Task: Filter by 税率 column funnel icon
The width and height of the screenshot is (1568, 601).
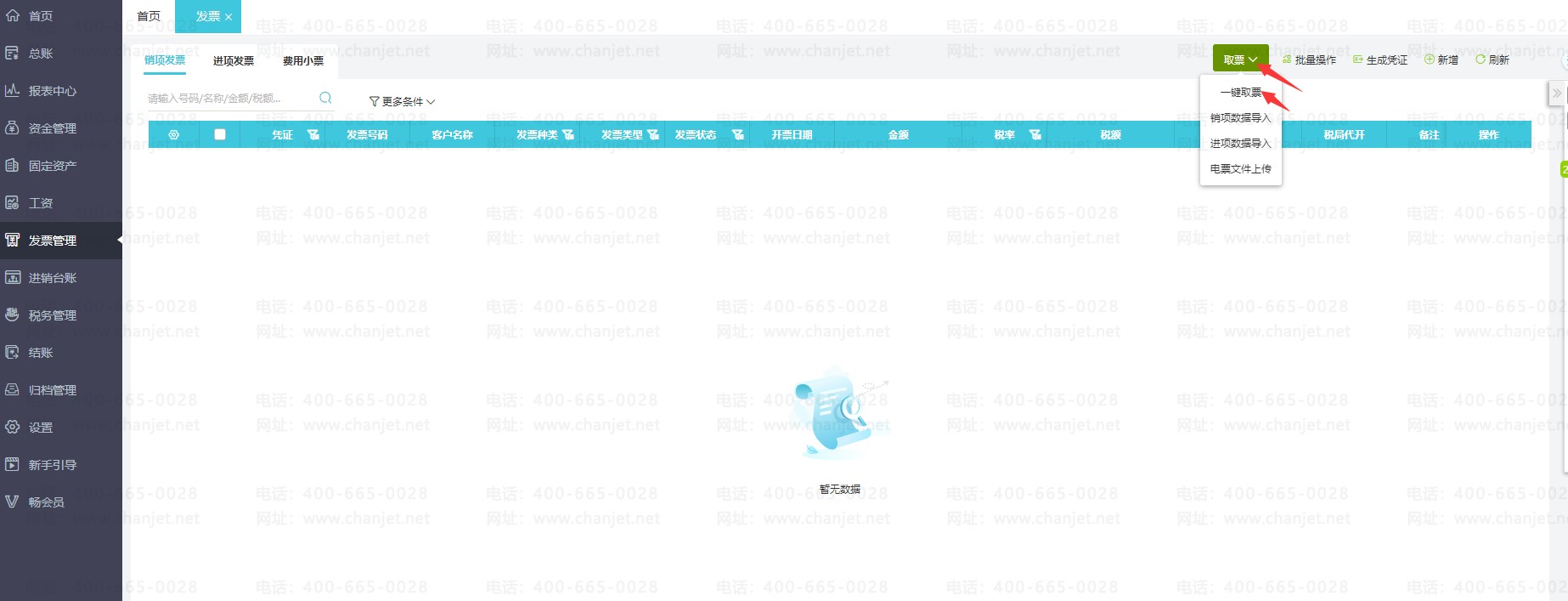Action: 1035,134
